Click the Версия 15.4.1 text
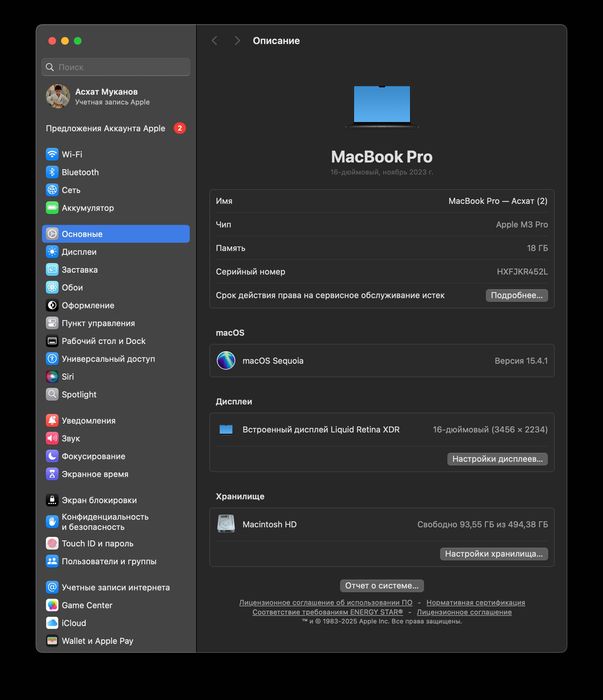The height and width of the screenshot is (700, 603). click(521, 361)
